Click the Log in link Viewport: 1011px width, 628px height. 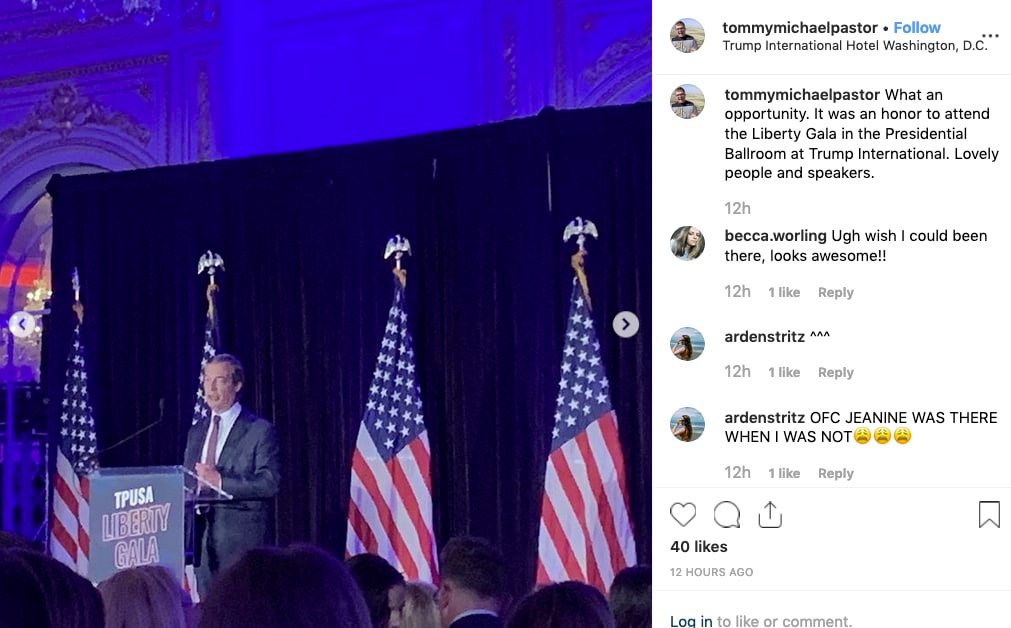(x=691, y=621)
